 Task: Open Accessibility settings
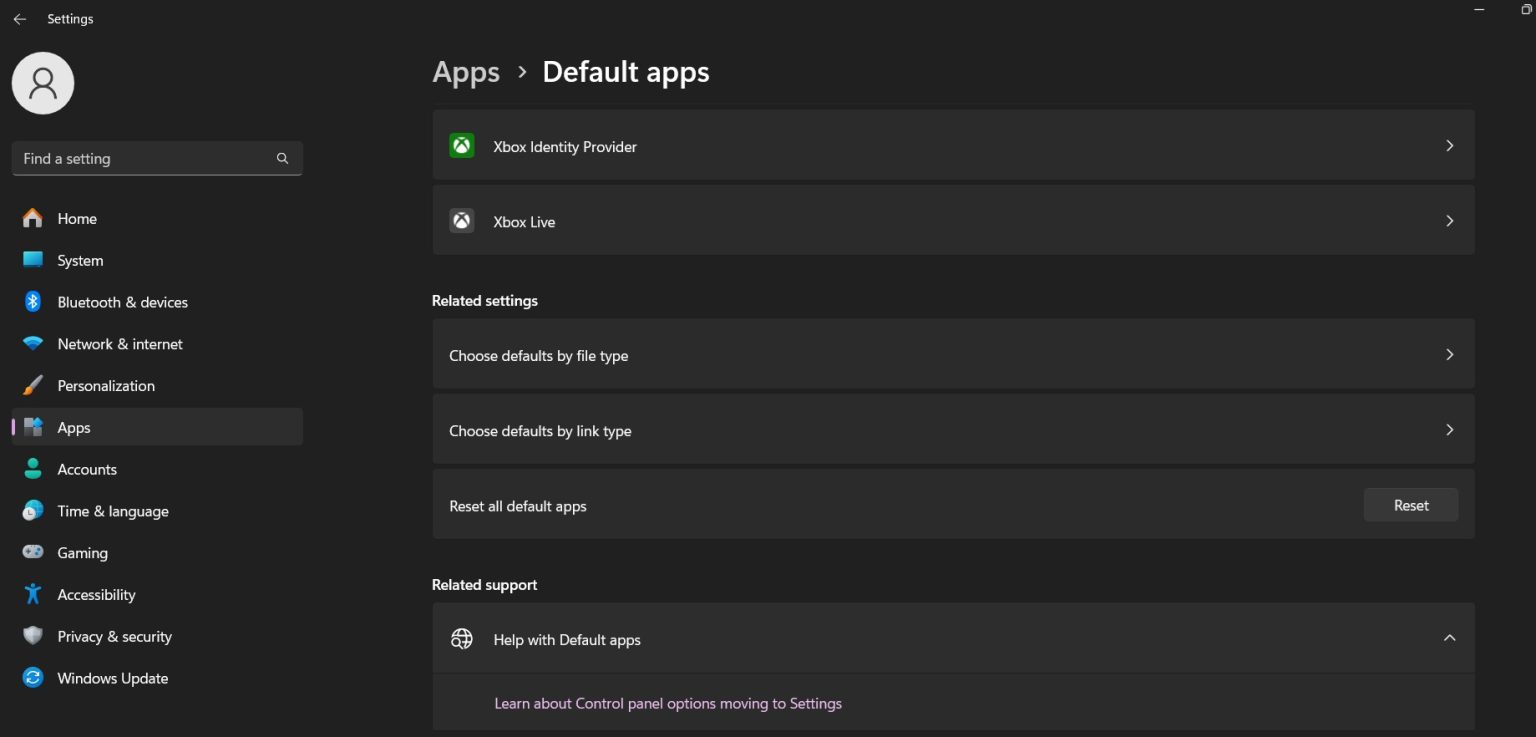pos(96,594)
